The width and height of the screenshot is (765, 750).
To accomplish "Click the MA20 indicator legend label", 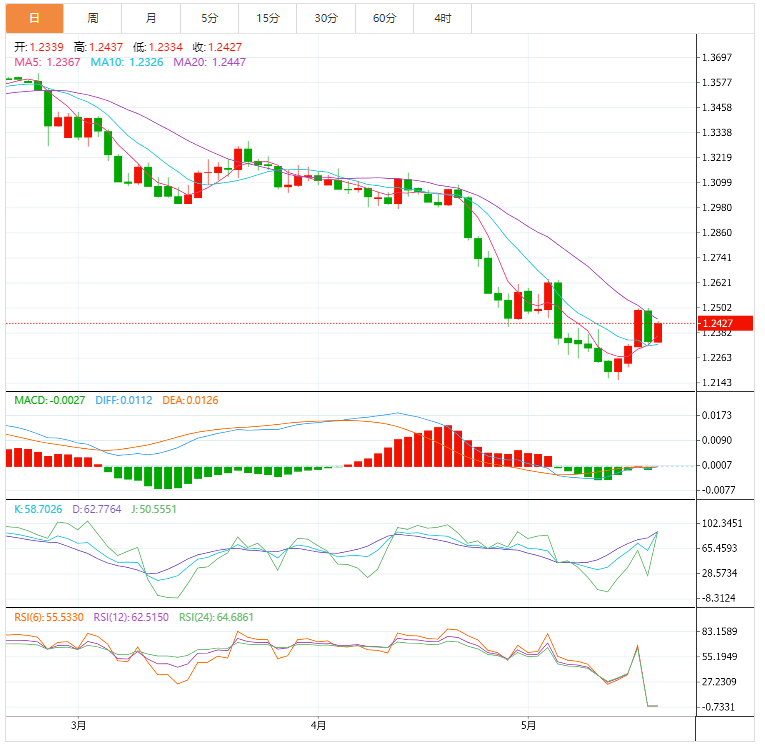I will tap(210, 62).
